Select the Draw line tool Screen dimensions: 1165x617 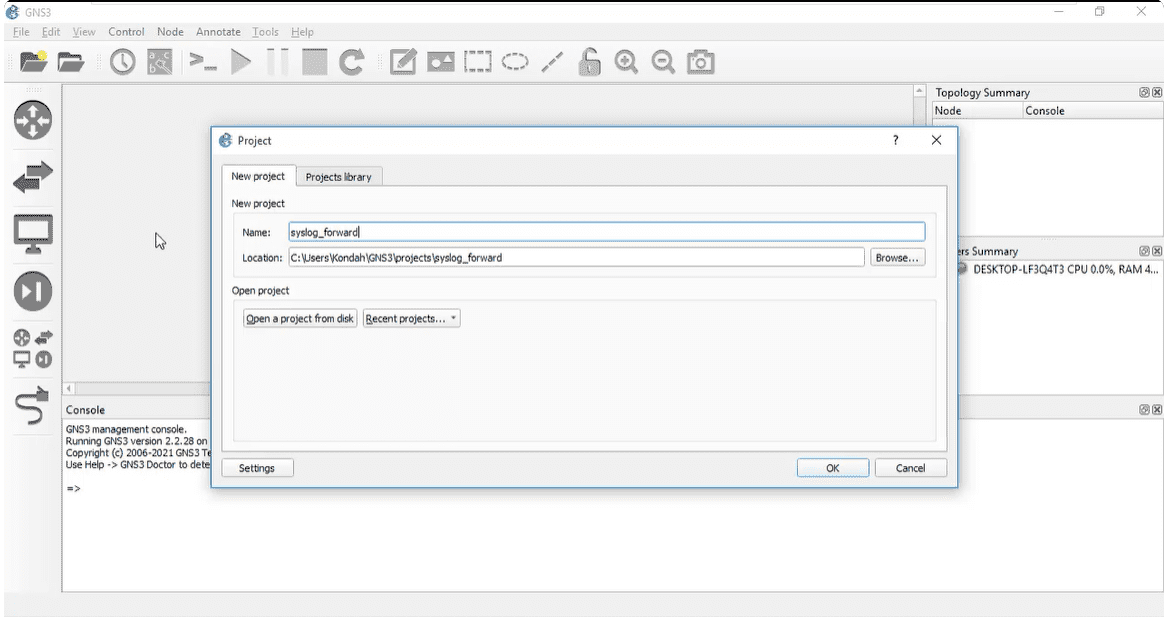552,62
